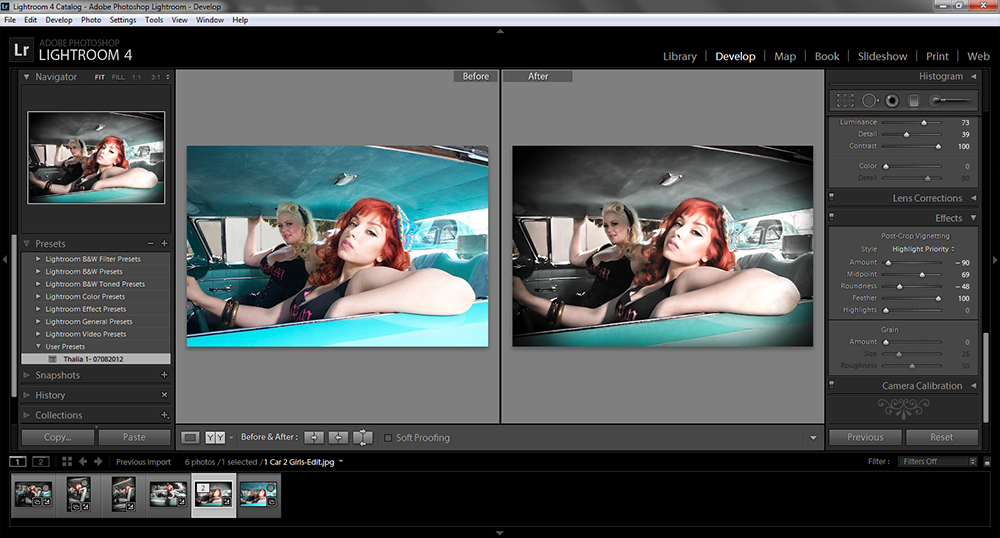1000x538 pixels.
Task: Copy After settings to Before
Action: pyautogui.click(x=338, y=437)
